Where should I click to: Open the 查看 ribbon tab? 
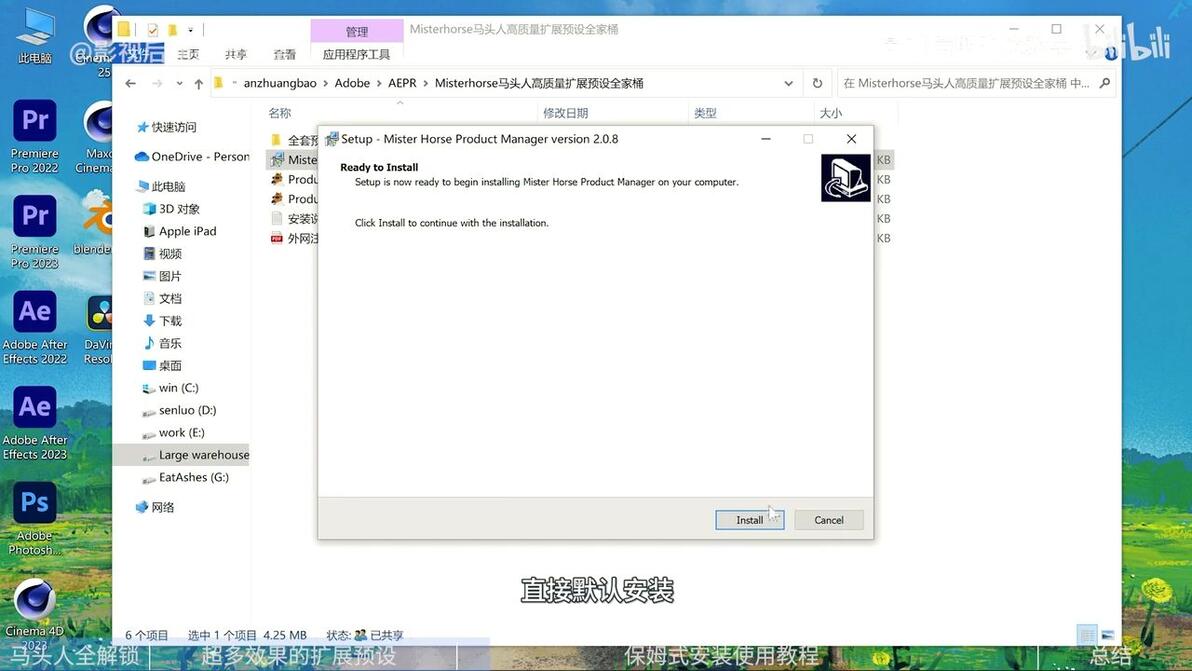pyautogui.click(x=284, y=54)
